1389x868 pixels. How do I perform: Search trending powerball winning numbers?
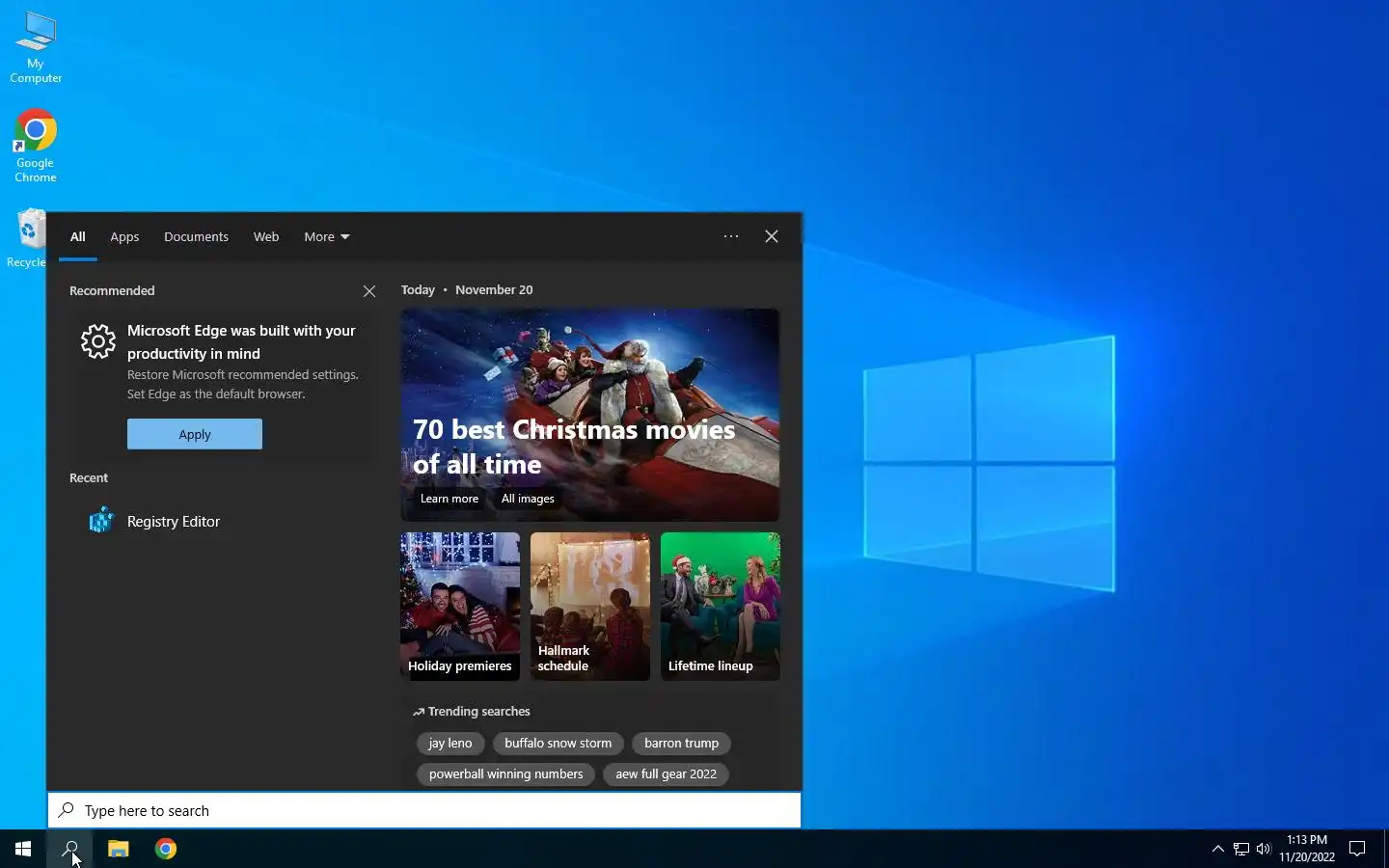pyautogui.click(x=506, y=774)
